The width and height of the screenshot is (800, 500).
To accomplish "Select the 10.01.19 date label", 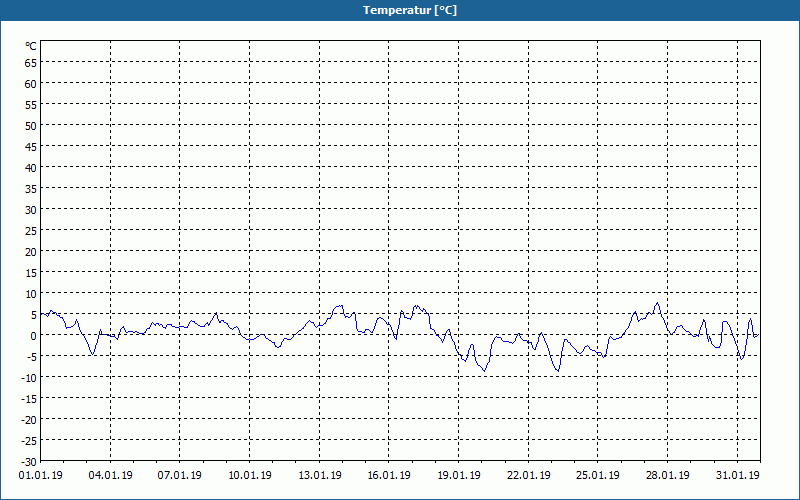I will point(249,476).
